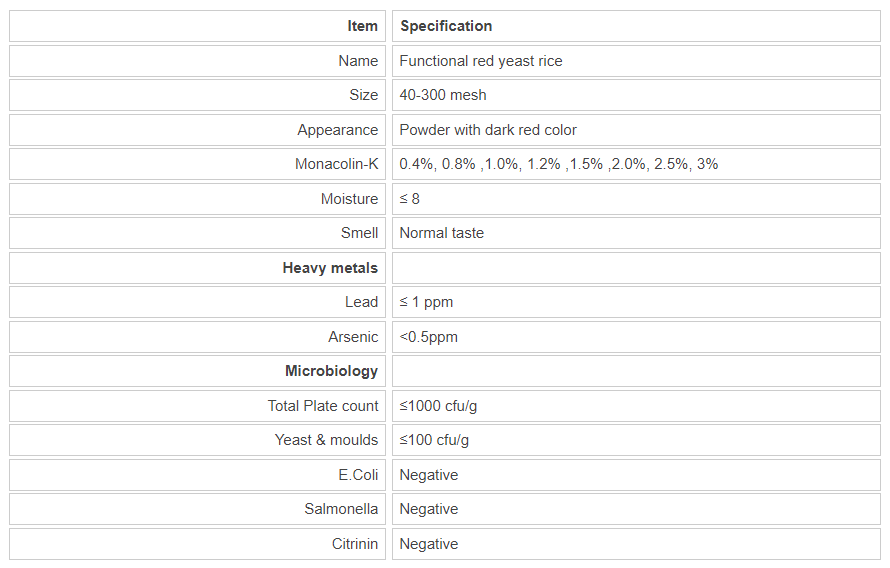The width and height of the screenshot is (890, 568).
Task: Click the '≤100 cfu/g' value cell
Action: click(434, 440)
